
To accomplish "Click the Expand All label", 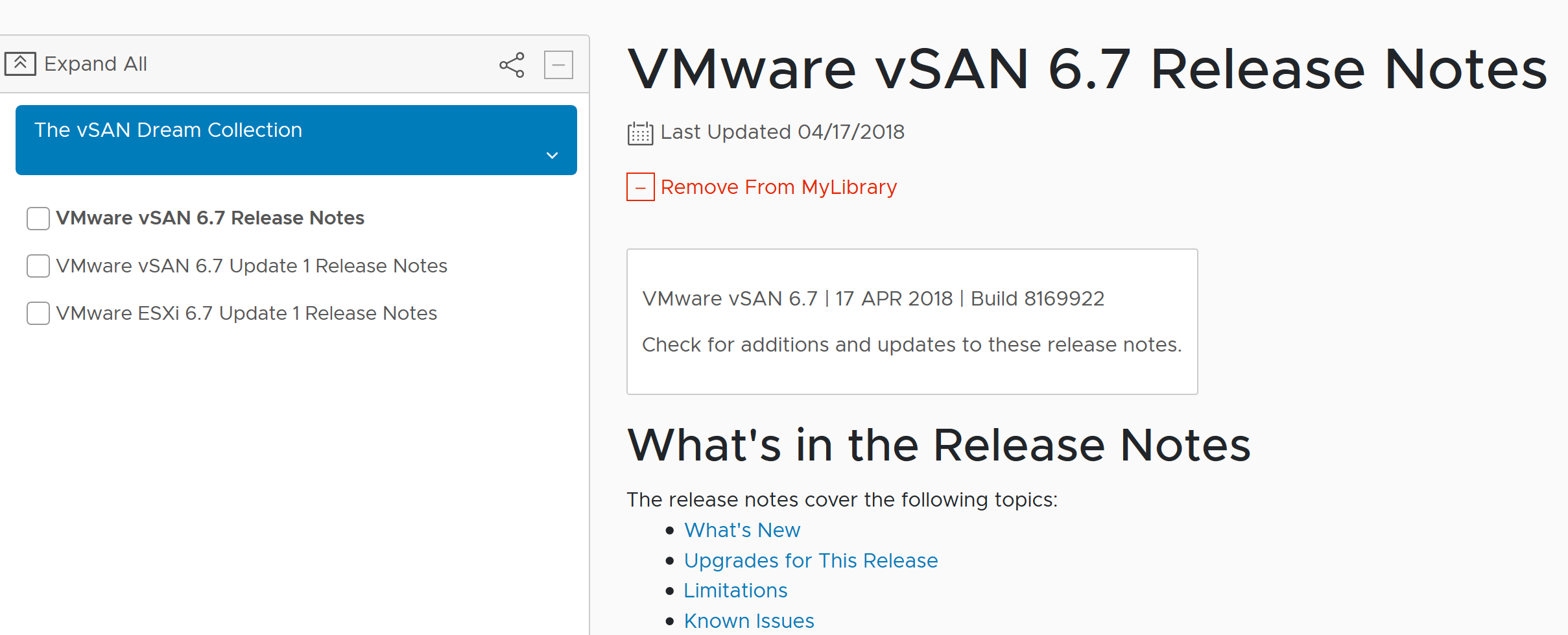I will point(96,64).
